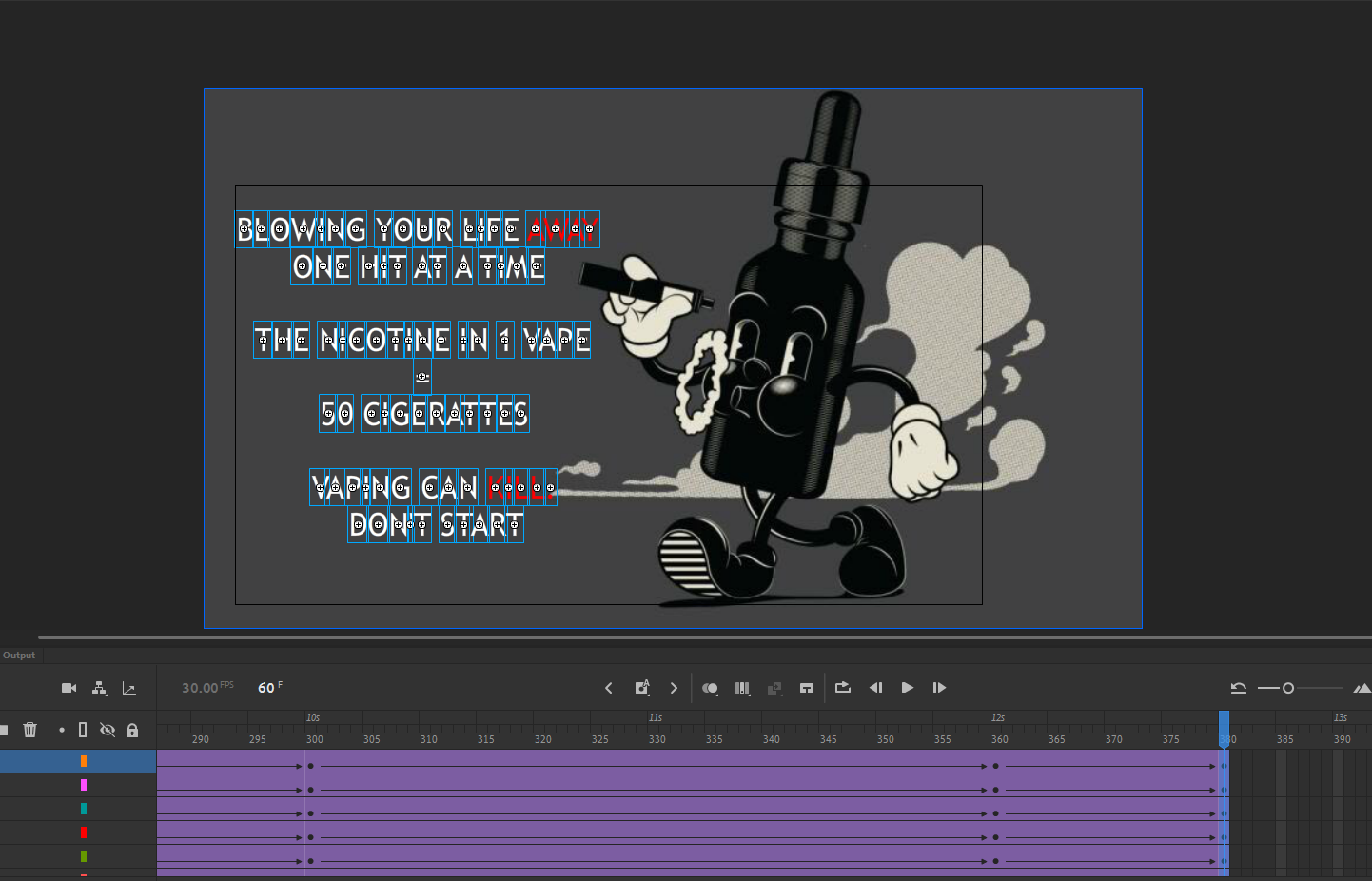Click the blue playhead marker at frame 380
Image resolution: width=1372 pixels, height=881 pixels.
1225,728
